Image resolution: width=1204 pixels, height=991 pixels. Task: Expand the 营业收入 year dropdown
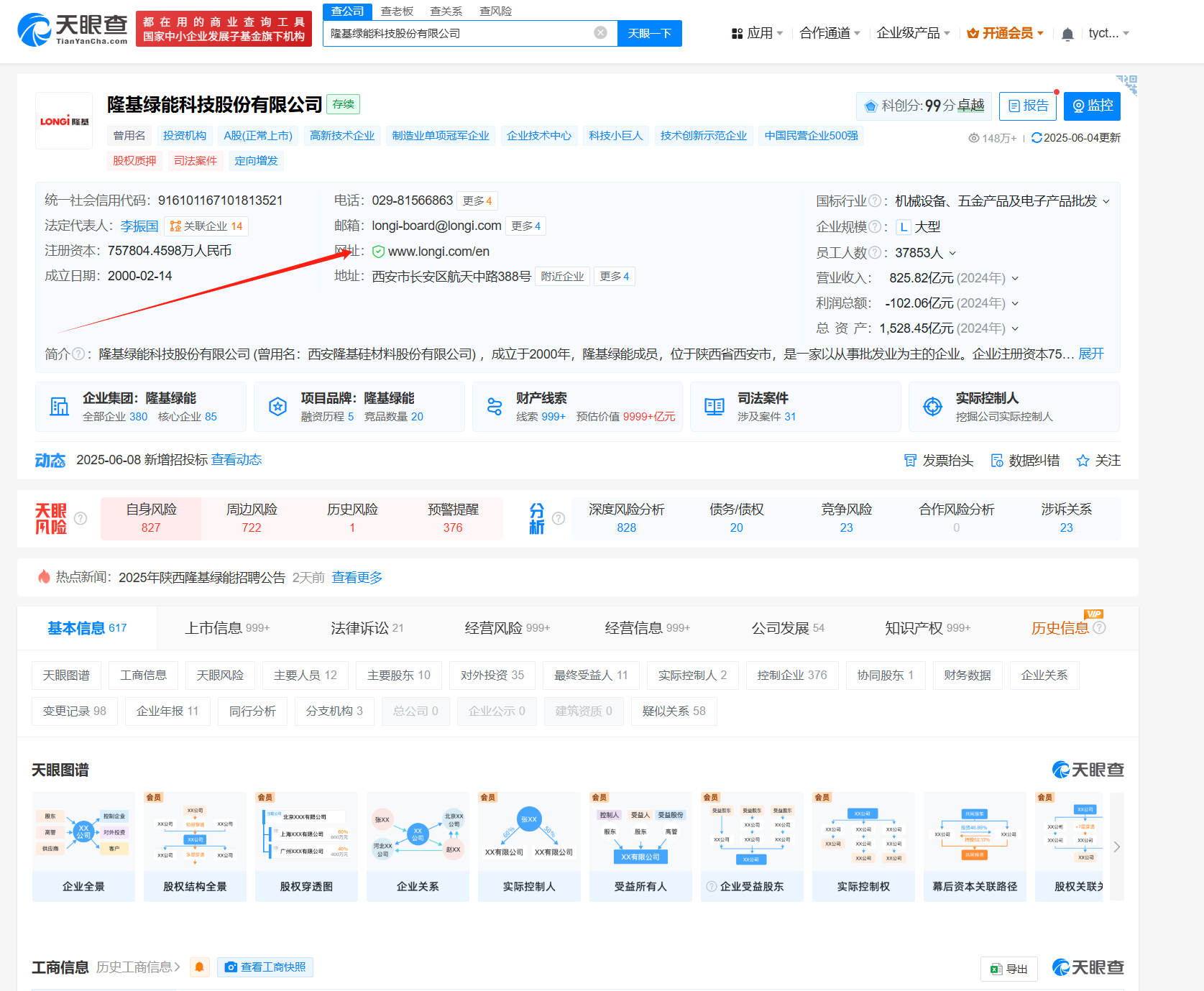tap(1015, 278)
